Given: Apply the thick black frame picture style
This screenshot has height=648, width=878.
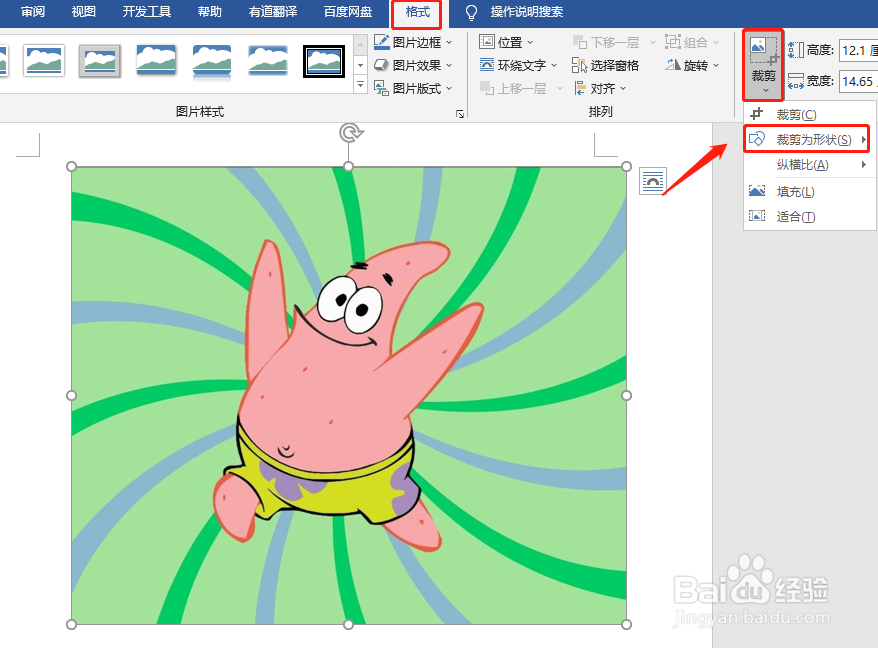Looking at the screenshot, I should coord(324,61).
